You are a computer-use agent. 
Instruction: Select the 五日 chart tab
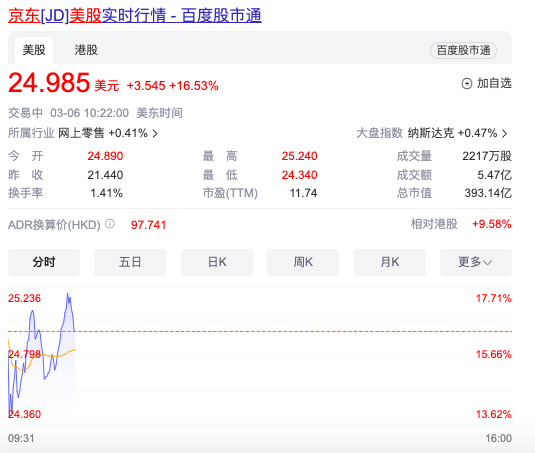130,262
